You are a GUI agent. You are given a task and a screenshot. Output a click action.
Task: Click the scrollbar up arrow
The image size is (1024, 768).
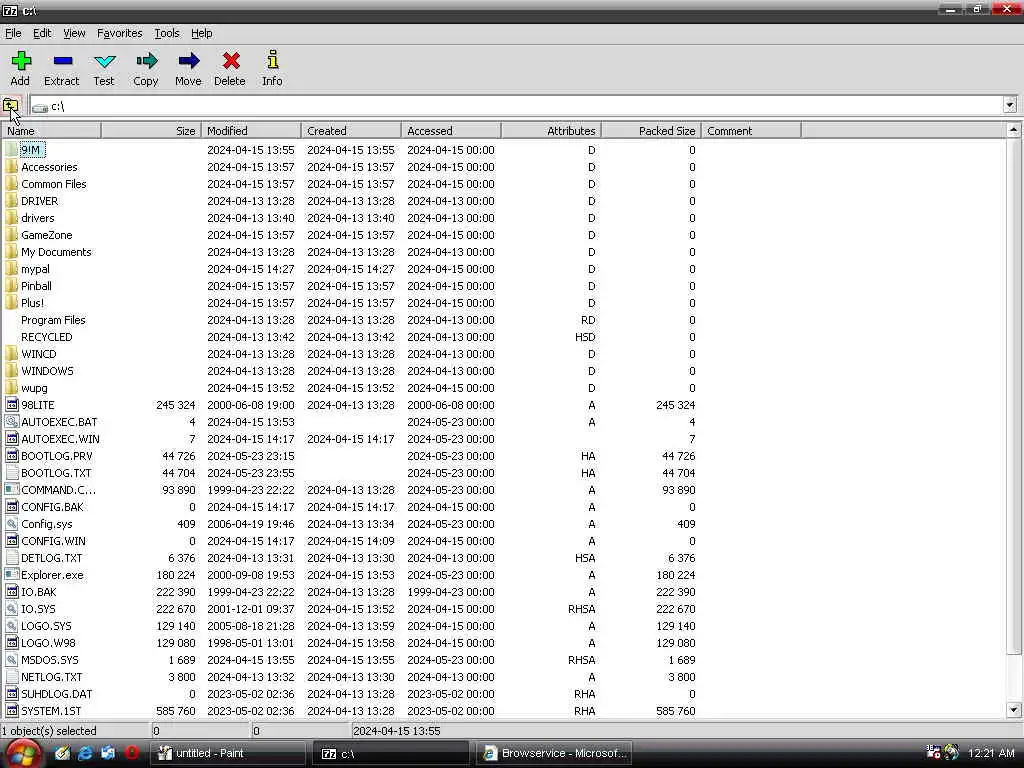[1014, 130]
